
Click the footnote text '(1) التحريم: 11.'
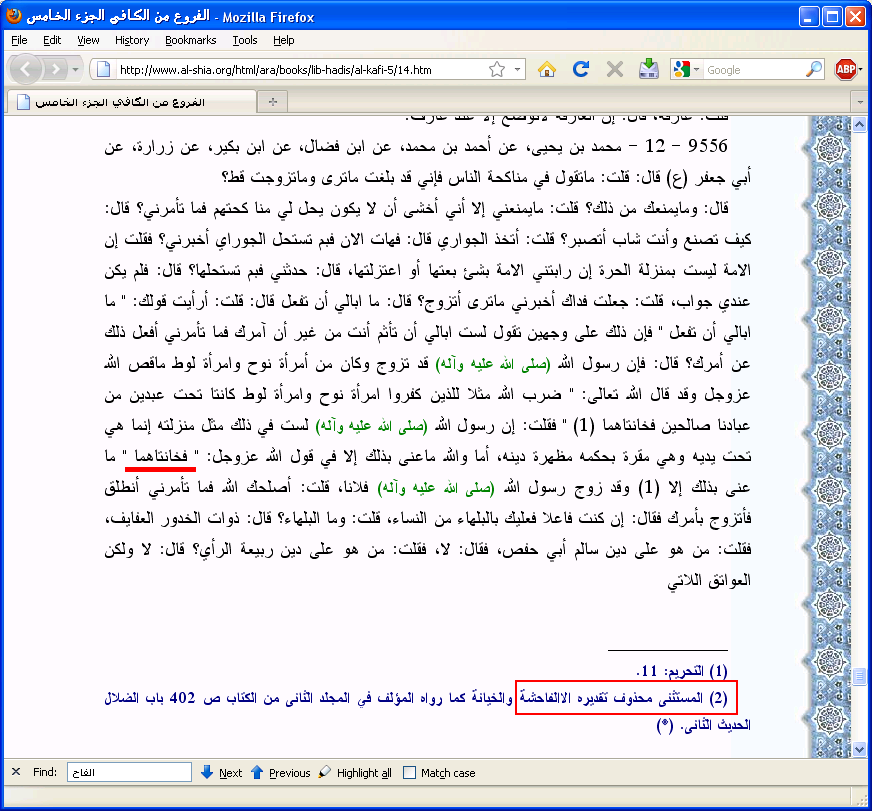coord(682,671)
